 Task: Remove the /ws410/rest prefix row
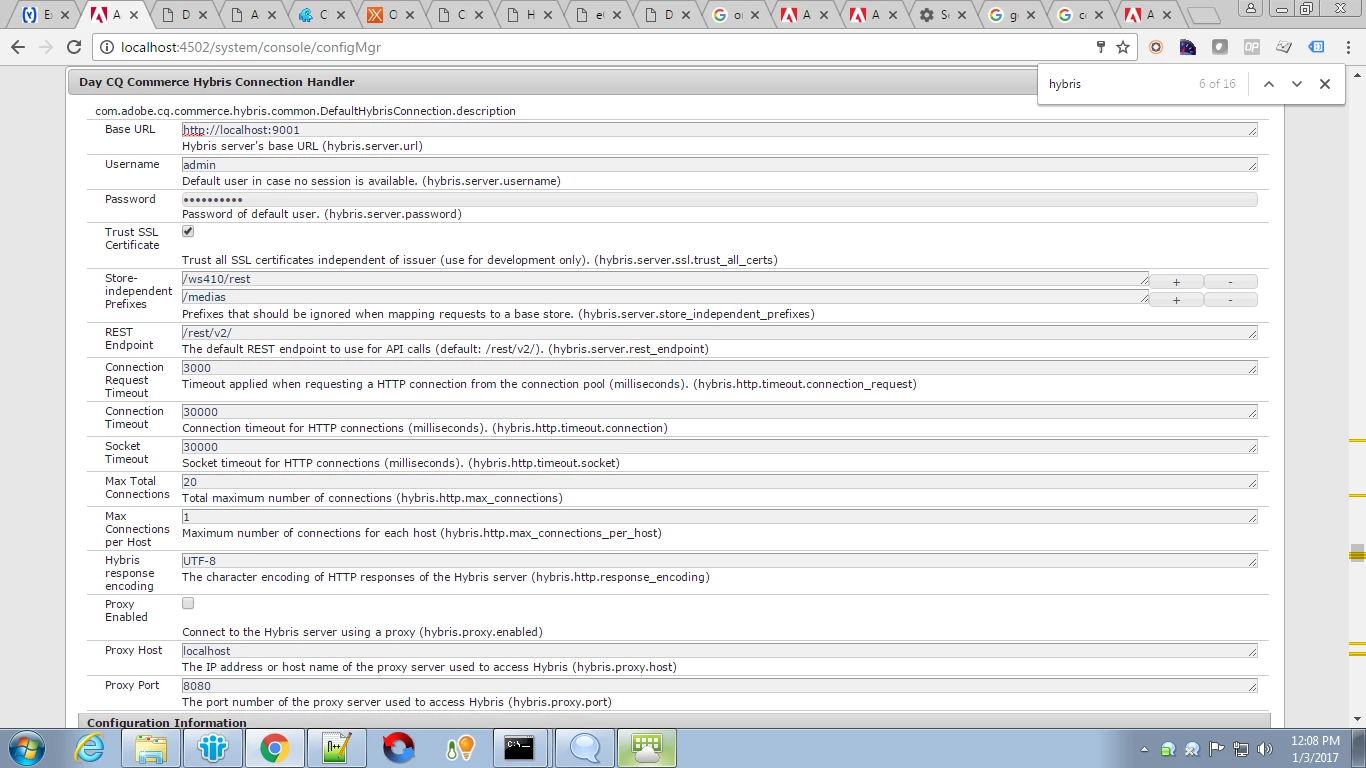coord(1230,282)
